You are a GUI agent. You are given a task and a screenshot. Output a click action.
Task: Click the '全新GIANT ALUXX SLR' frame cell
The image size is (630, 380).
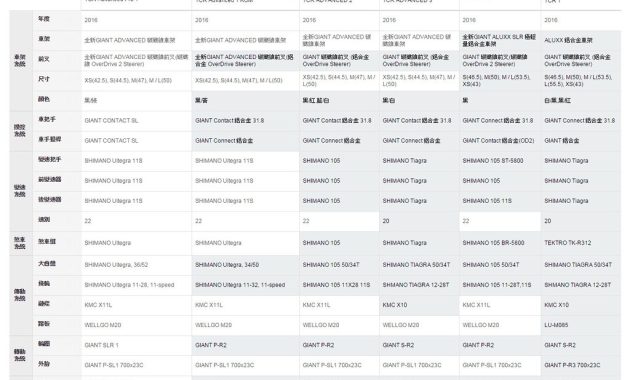tap(499, 40)
